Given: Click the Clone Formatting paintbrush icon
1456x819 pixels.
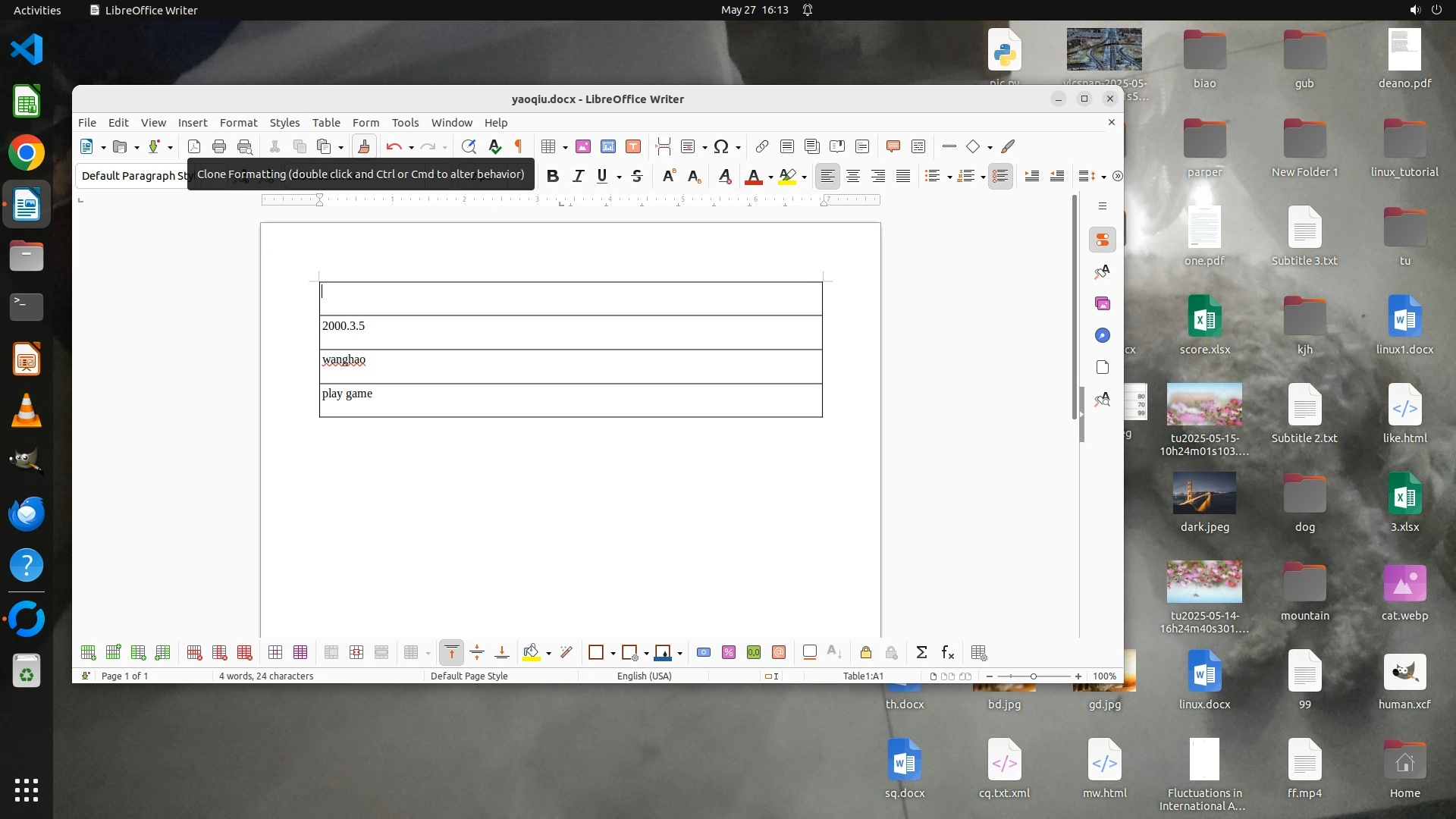Looking at the screenshot, I should tap(364, 146).
